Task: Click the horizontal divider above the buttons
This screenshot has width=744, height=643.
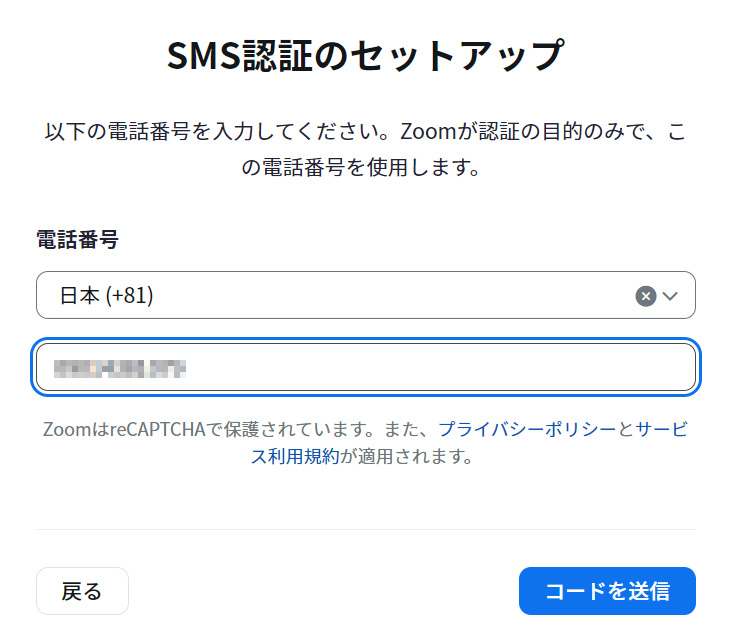Action: tap(366, 530)
